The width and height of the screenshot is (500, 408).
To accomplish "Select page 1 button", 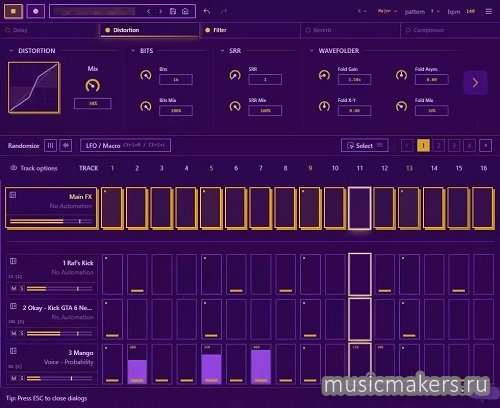I will [423, 145].
